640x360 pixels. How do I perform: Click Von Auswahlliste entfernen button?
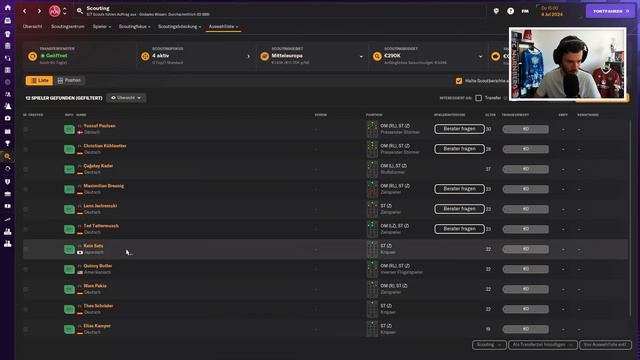605,345
